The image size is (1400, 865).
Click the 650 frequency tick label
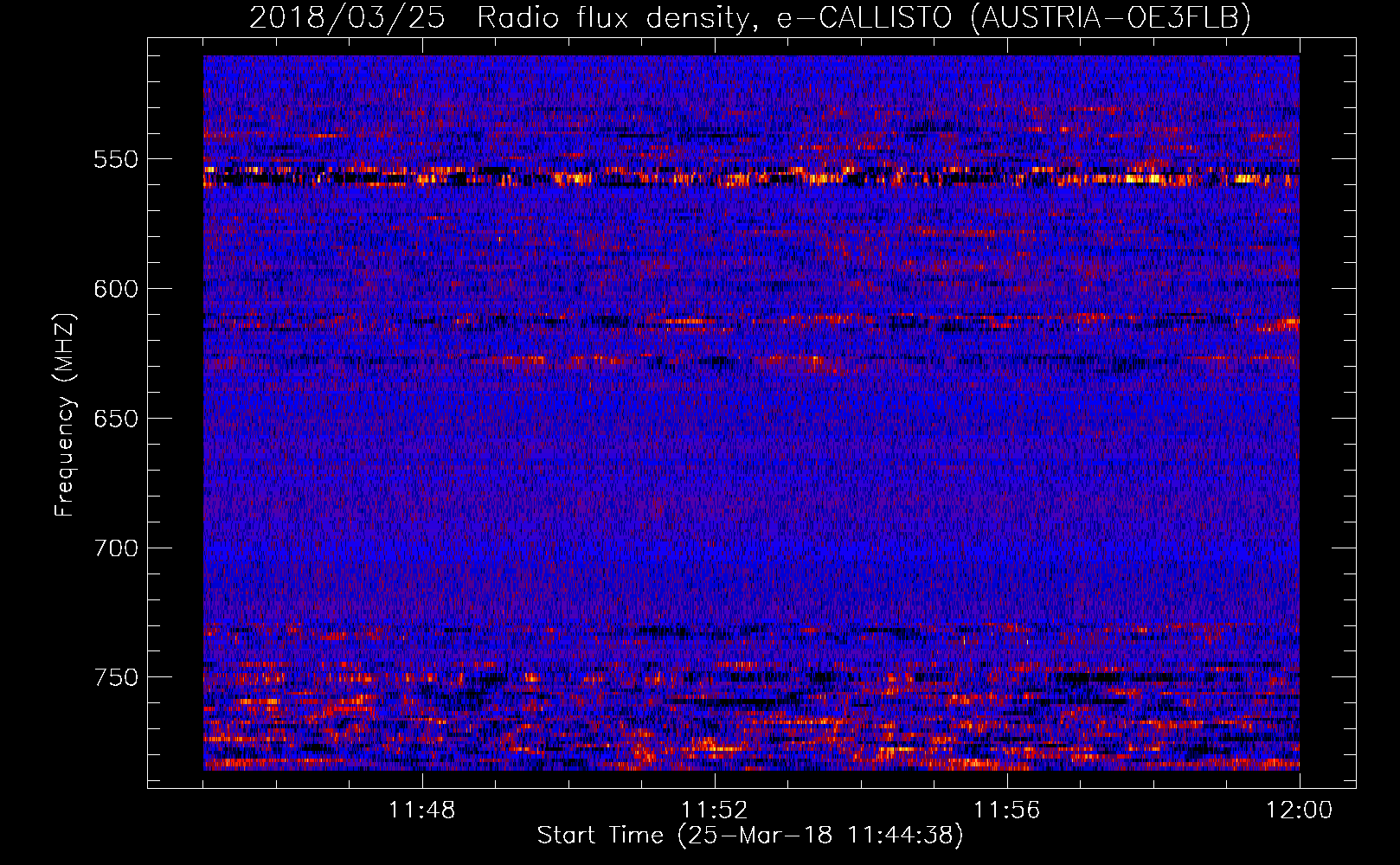[116, 419]
